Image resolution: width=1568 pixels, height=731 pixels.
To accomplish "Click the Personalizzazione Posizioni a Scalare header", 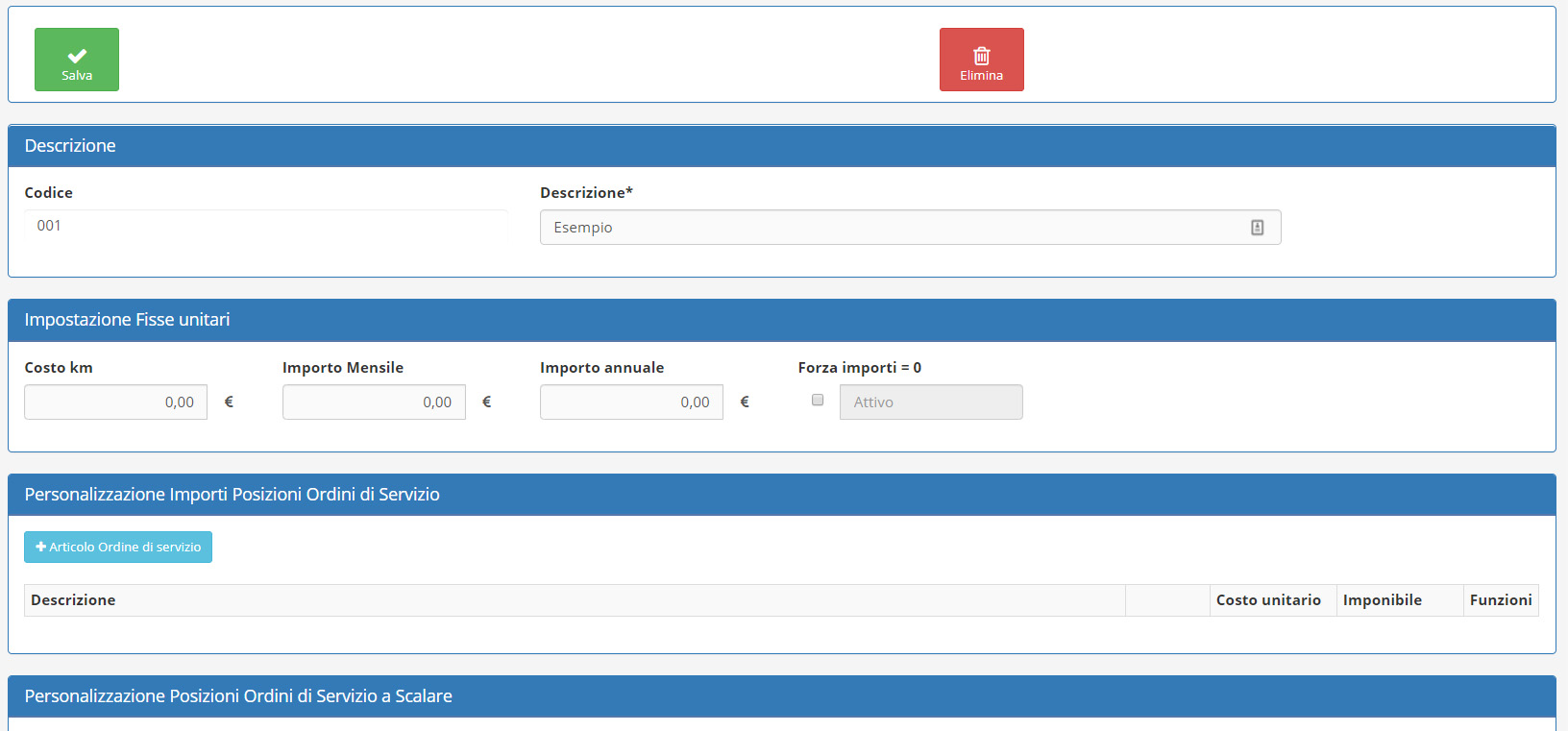I will click(238, 696).
